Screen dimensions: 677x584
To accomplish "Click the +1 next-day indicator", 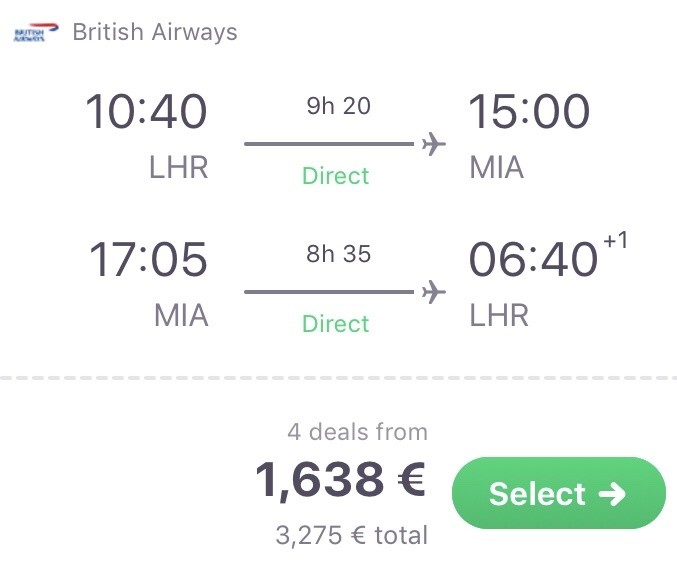I will pyautogui.click(x=615, y=241).
